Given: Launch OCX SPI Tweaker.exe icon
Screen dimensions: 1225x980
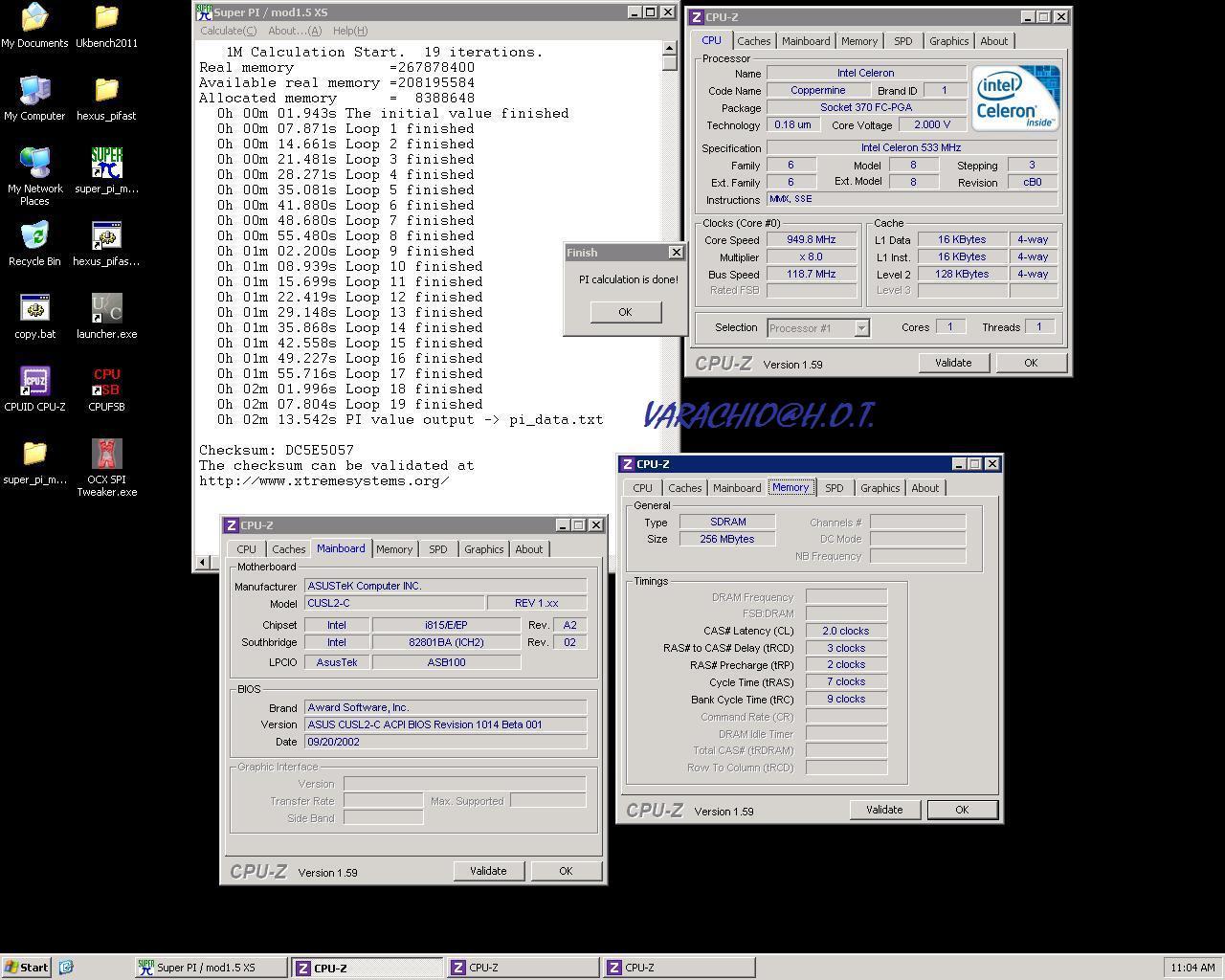Looking at the screenshot, I should tap(106, 468).
